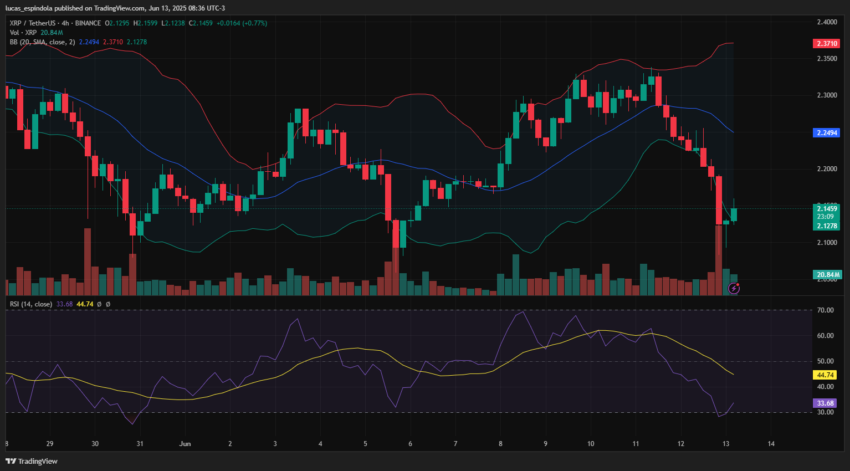Click the green 2.1278 lower band label
The width and height of the screenshot is (850, 471).
point(826,226)
